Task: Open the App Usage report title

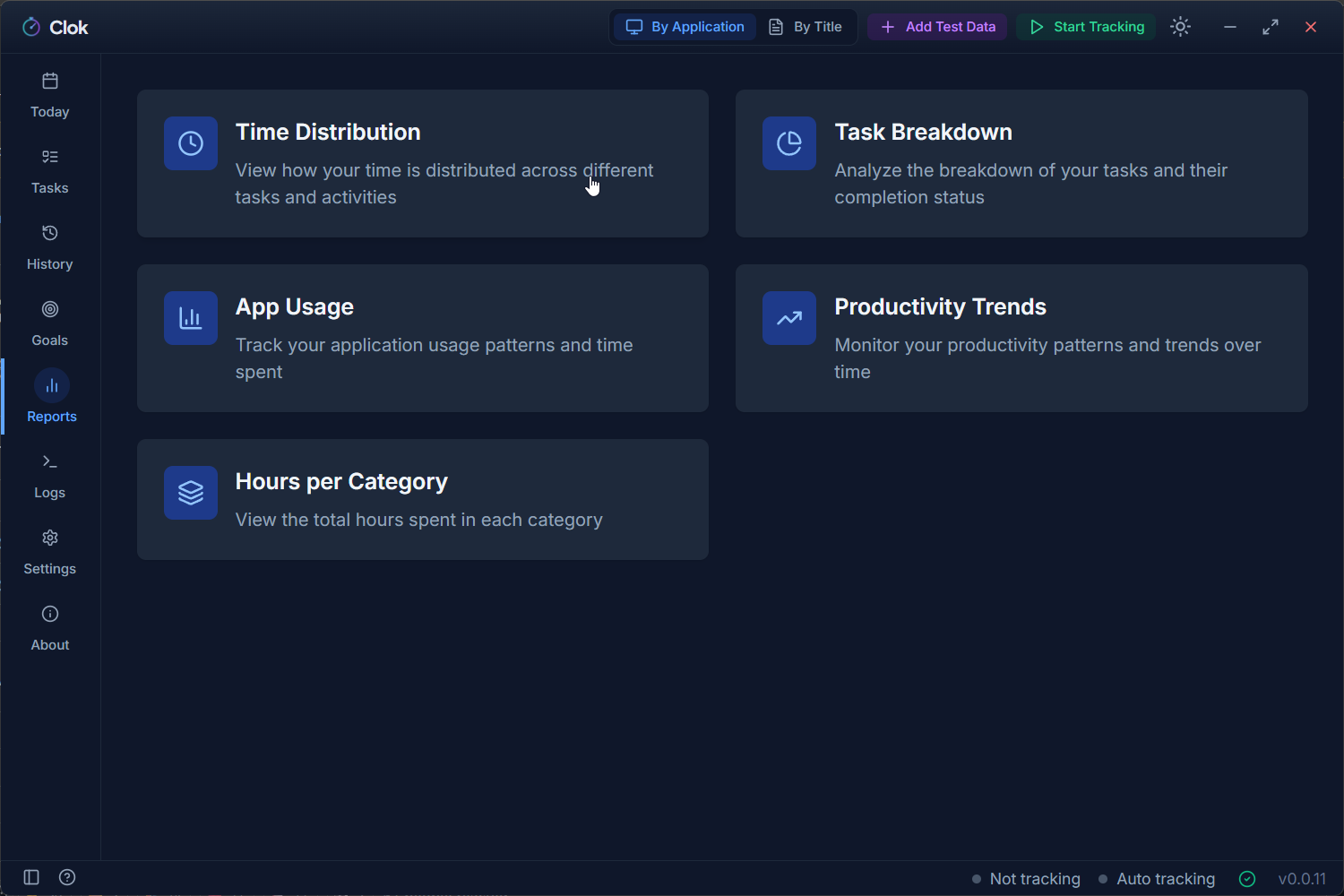Action: pyautogui.click(x=295, y=307)
